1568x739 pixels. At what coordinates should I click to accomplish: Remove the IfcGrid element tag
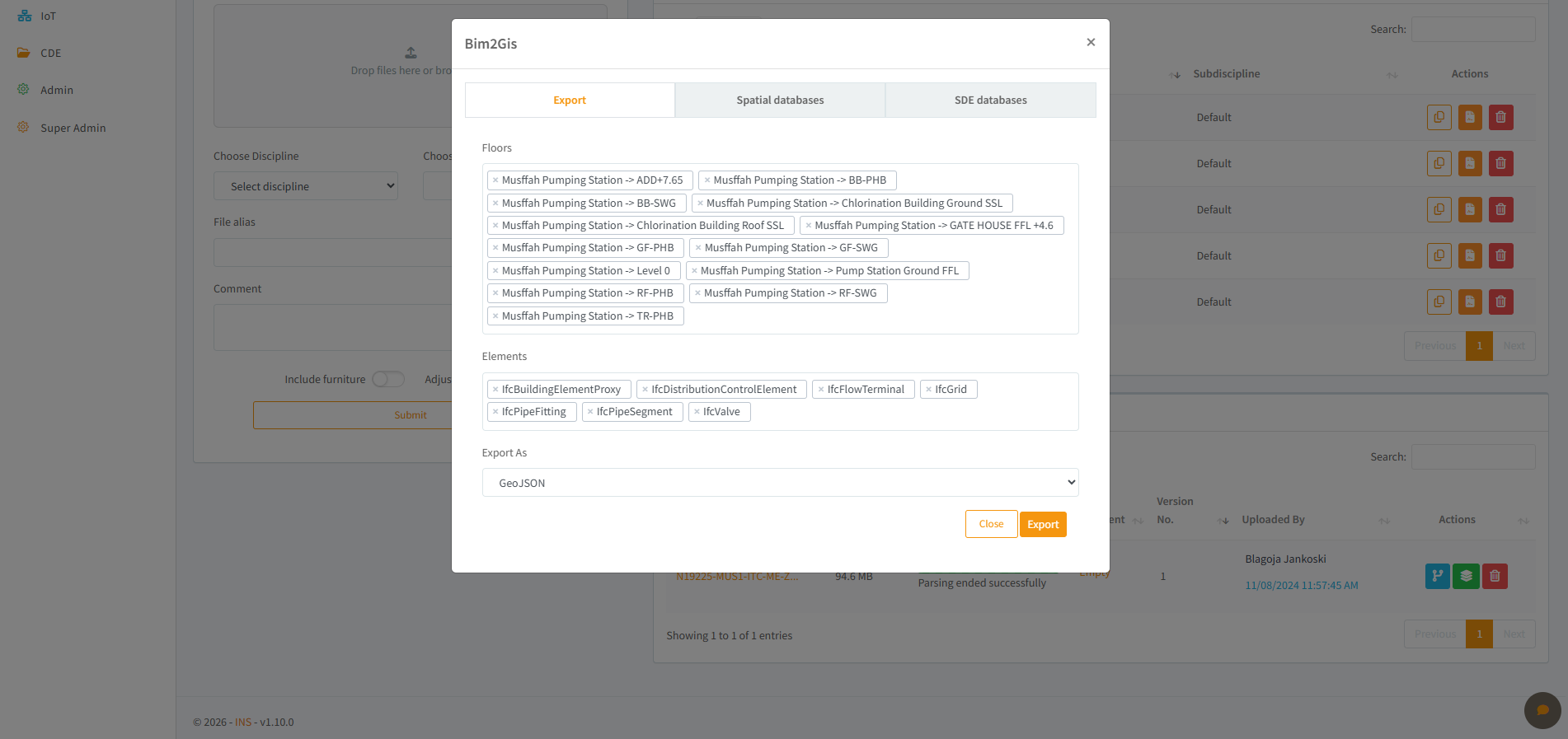928,390
